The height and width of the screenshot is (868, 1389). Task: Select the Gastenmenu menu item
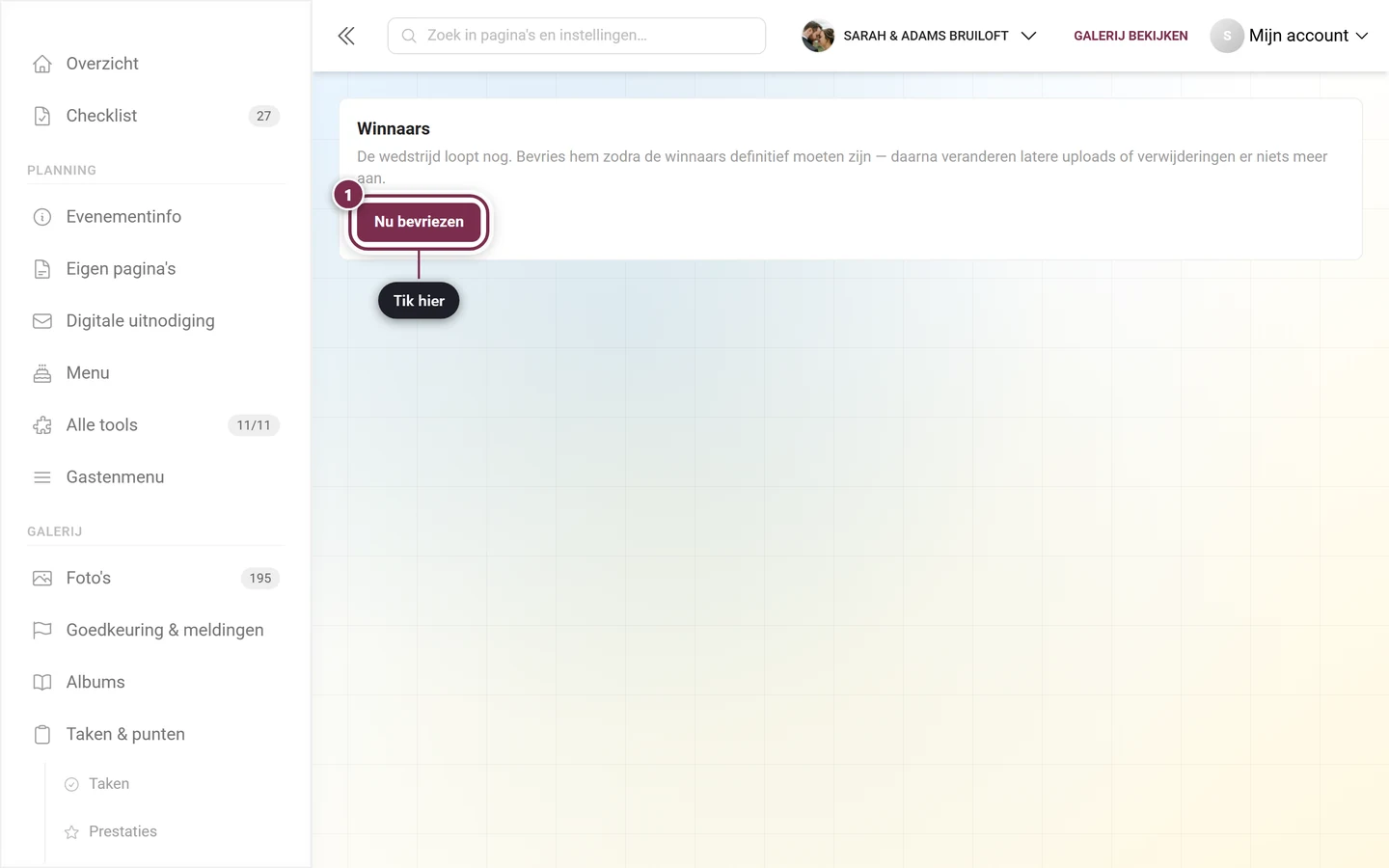tap(155, 477)
